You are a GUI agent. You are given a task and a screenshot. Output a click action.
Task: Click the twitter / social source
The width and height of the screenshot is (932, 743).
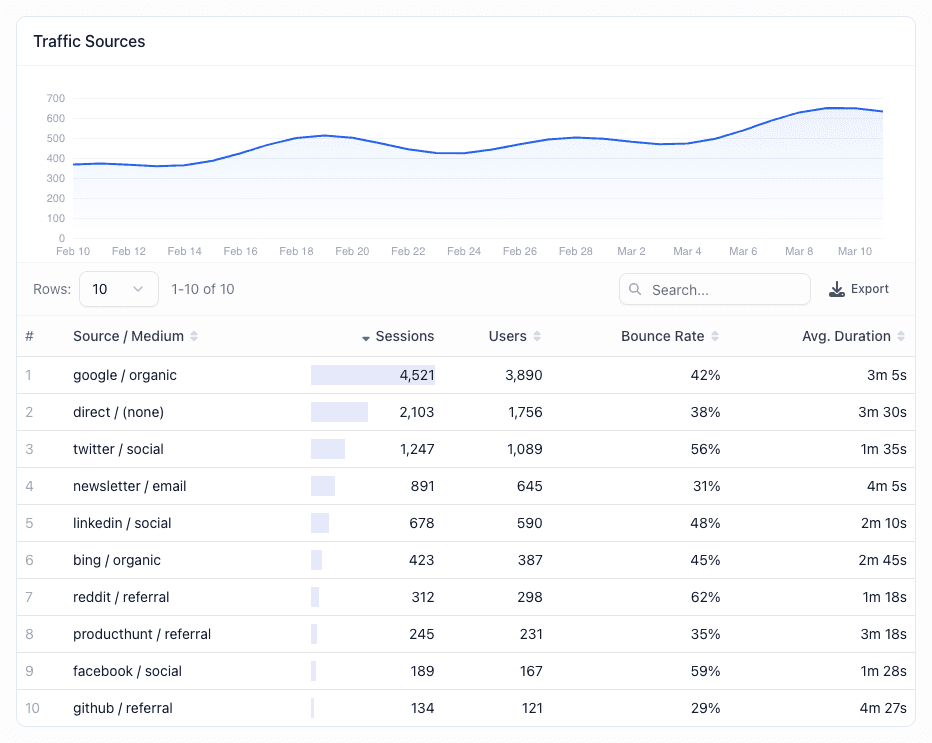click(118, 449)
